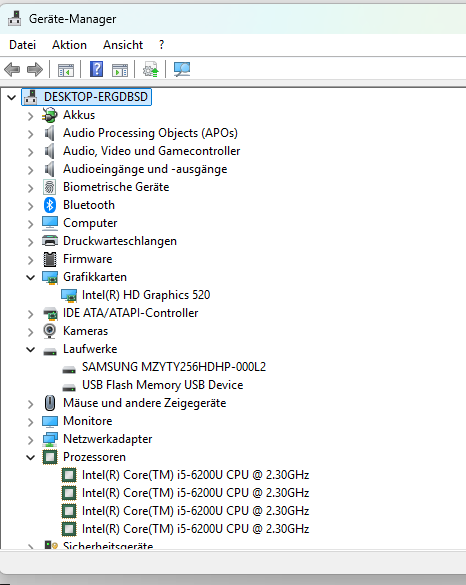
Task: Collapse the Prozessoren category
Action: coord(31,457)
